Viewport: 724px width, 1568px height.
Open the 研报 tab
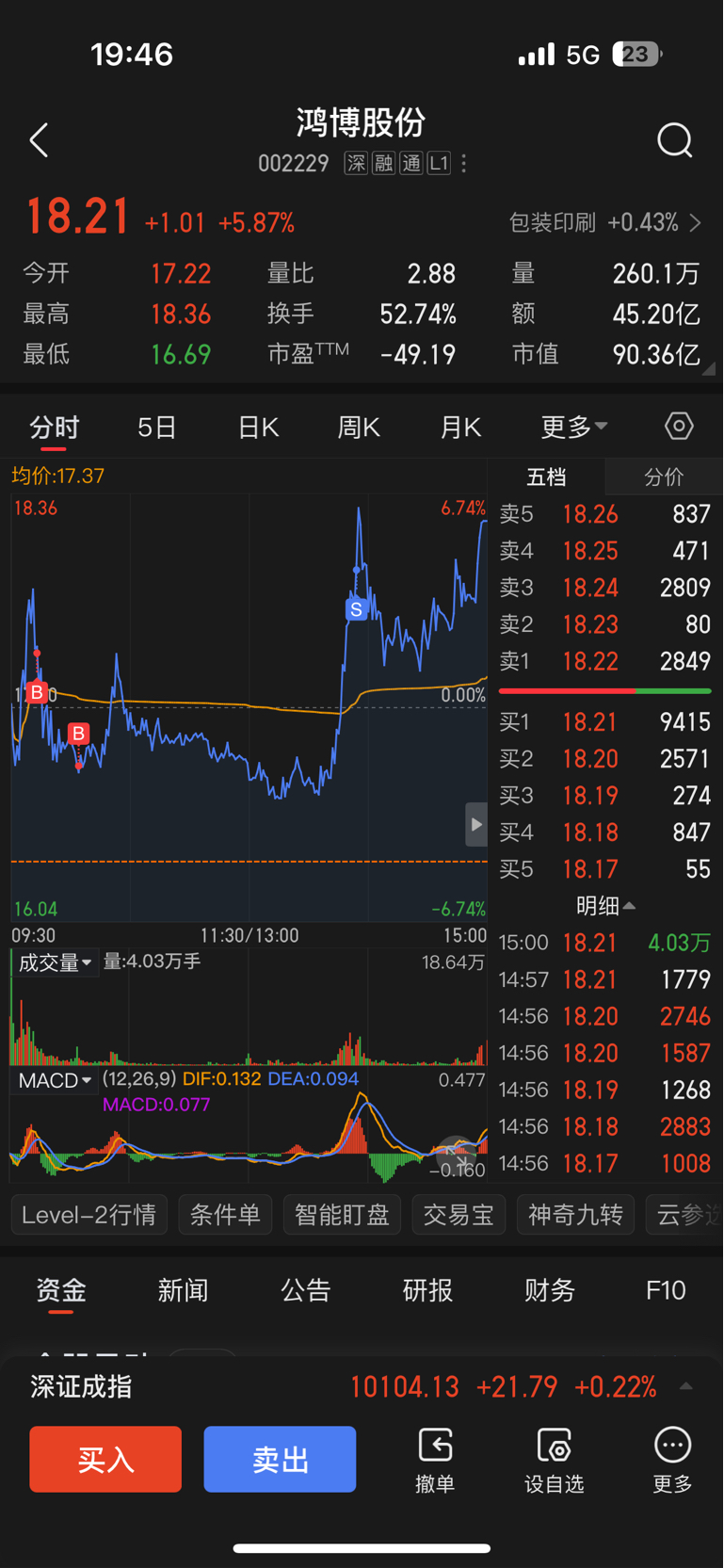pyautogui.click(x=427, y=1290)
